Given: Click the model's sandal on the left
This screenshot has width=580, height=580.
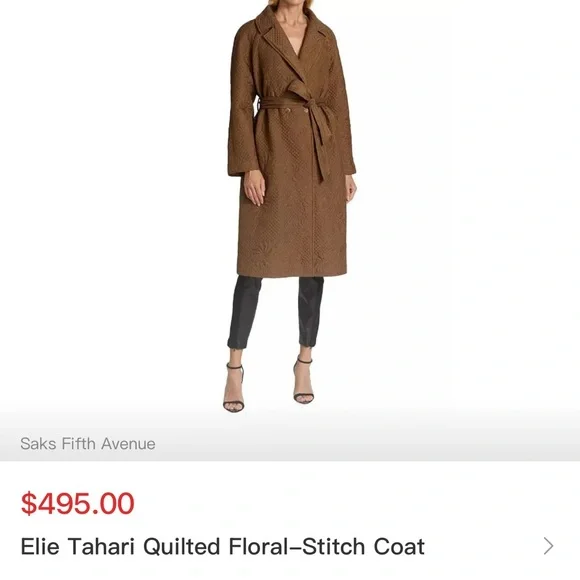Looking at the screenshot, I should [234, 388].
